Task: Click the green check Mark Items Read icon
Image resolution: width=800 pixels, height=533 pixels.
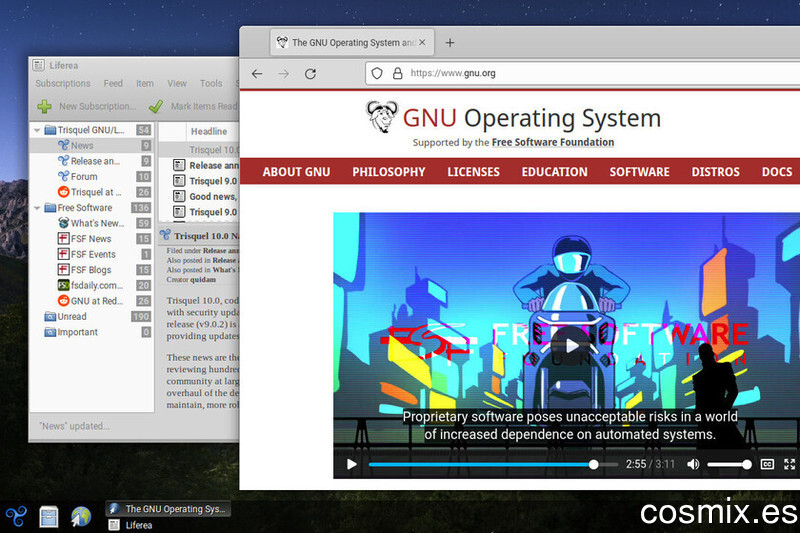Action: point(156,106)
